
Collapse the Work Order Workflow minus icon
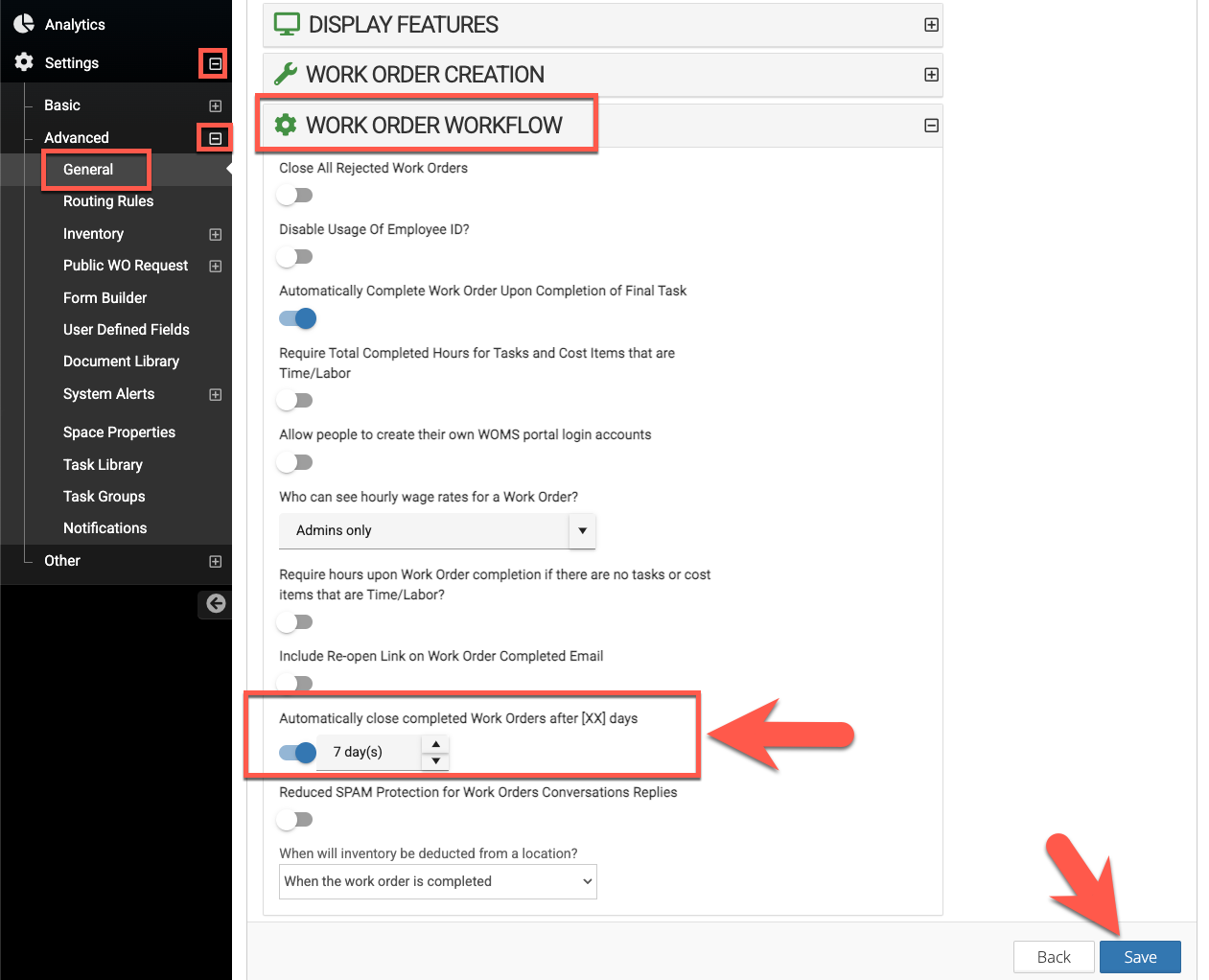pyautogui.click(x=931, y=126)
